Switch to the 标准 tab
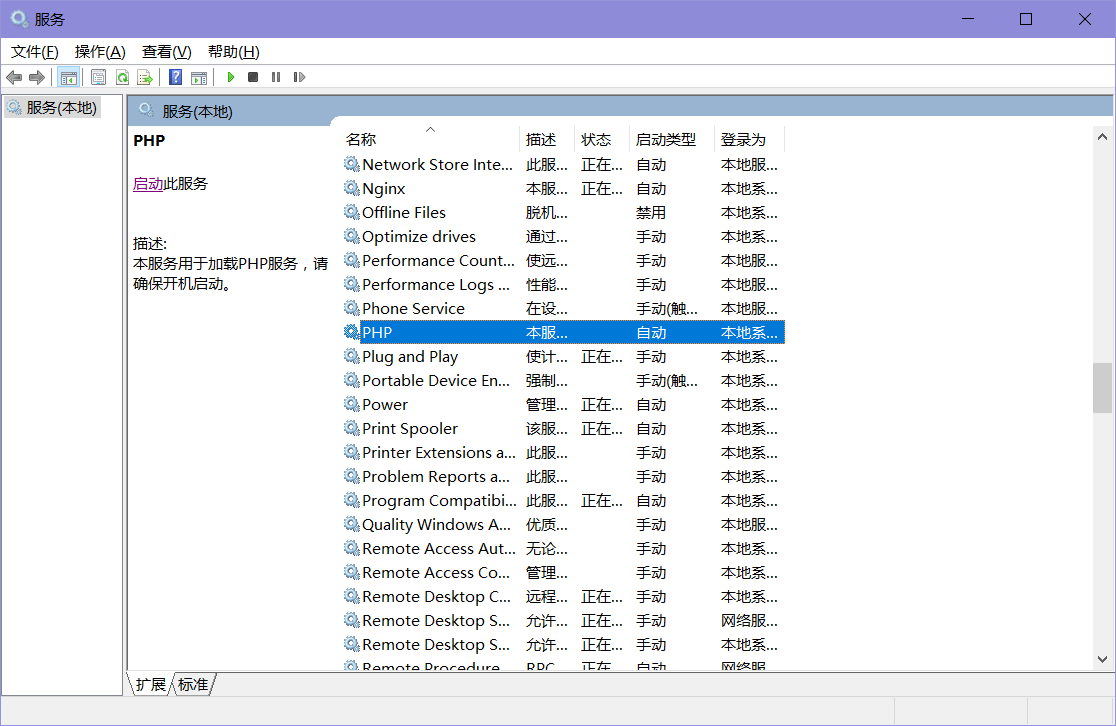Screen dimensions: 1116x726 click(x=193, y=685)
